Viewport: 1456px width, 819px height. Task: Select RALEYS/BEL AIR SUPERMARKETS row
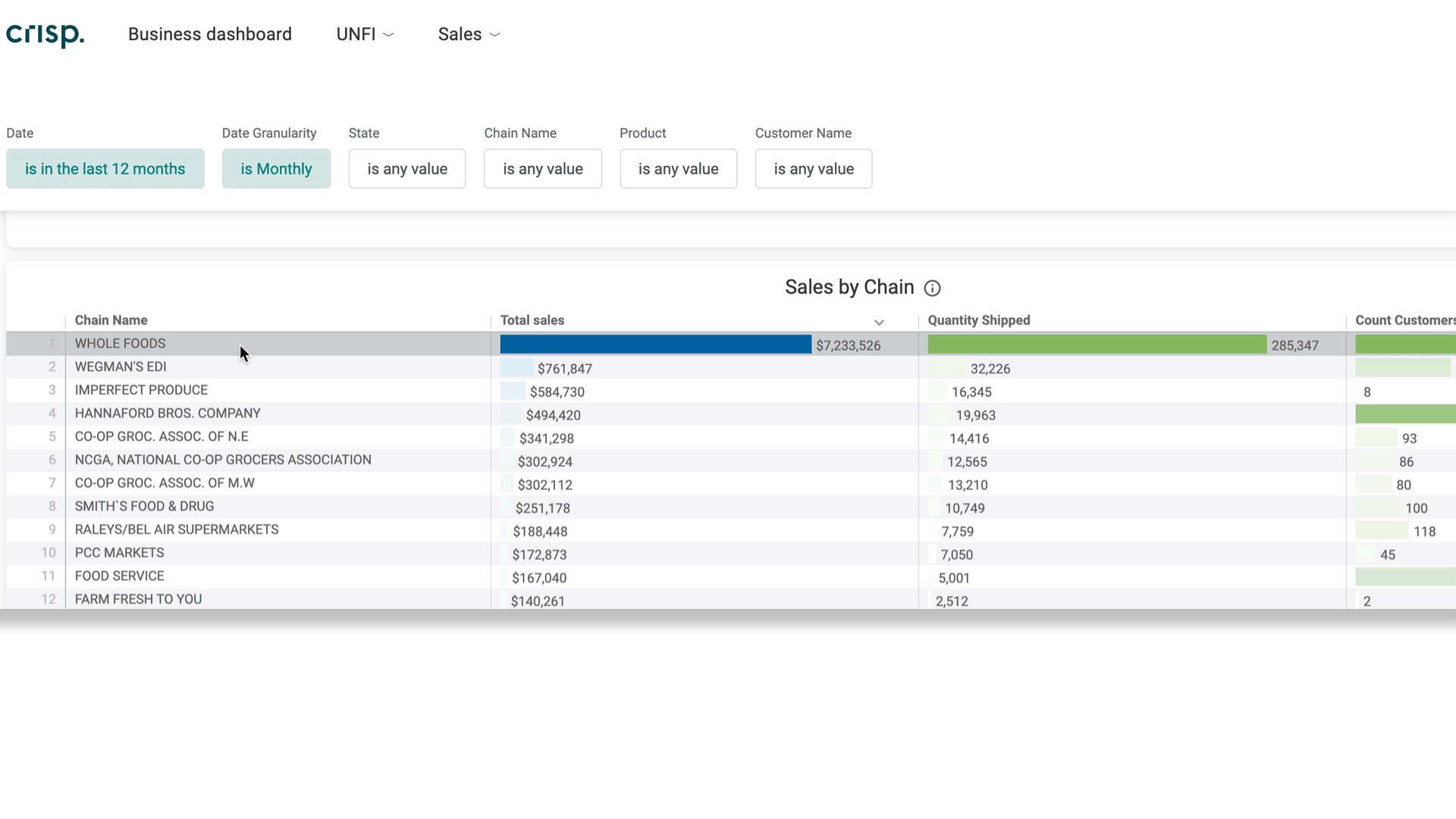[x=731, y=530]
